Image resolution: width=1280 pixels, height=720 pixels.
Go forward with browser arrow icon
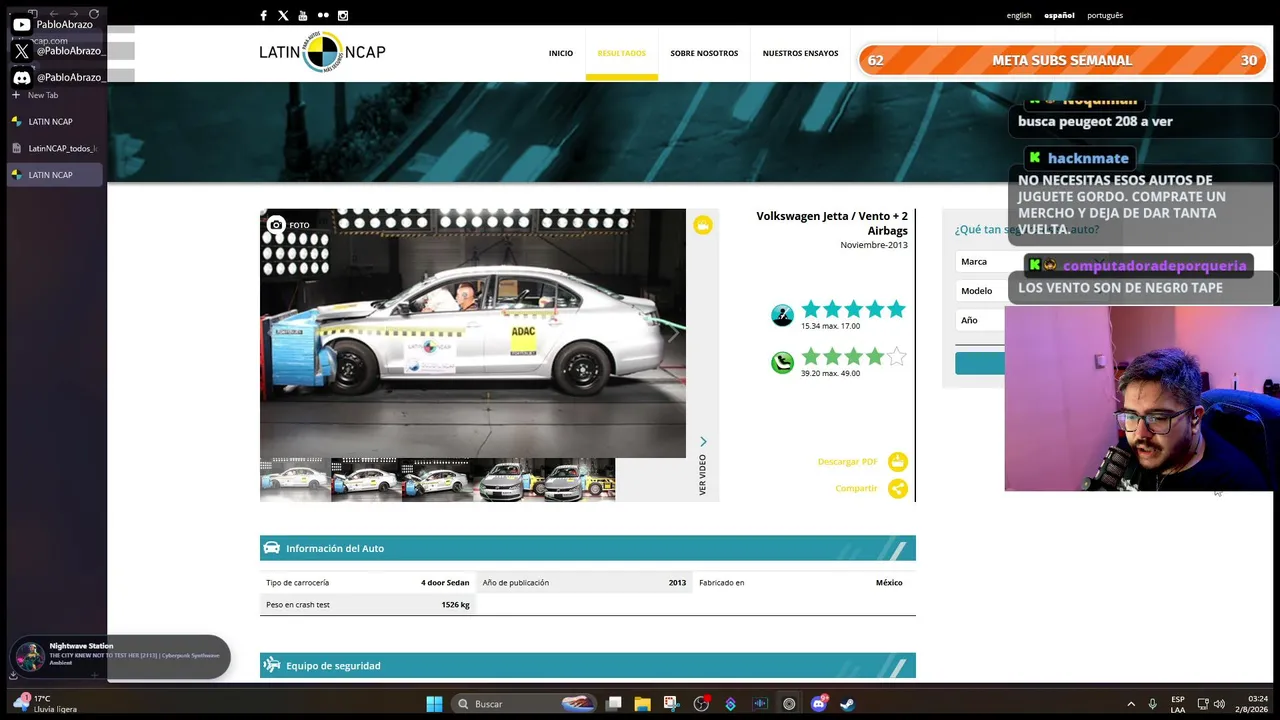[x=73, y=13]
